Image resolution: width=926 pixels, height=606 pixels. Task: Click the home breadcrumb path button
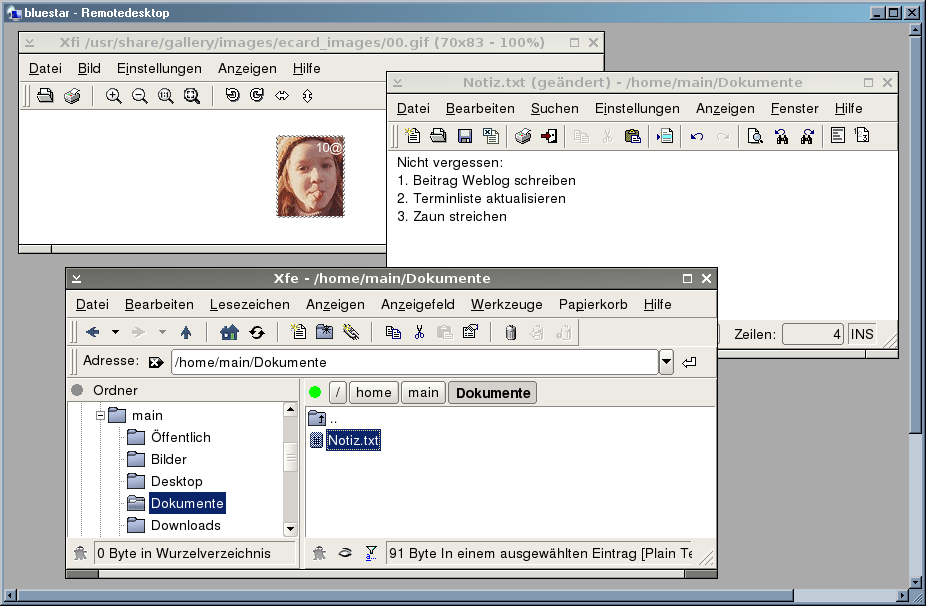[x=373, y=393]
